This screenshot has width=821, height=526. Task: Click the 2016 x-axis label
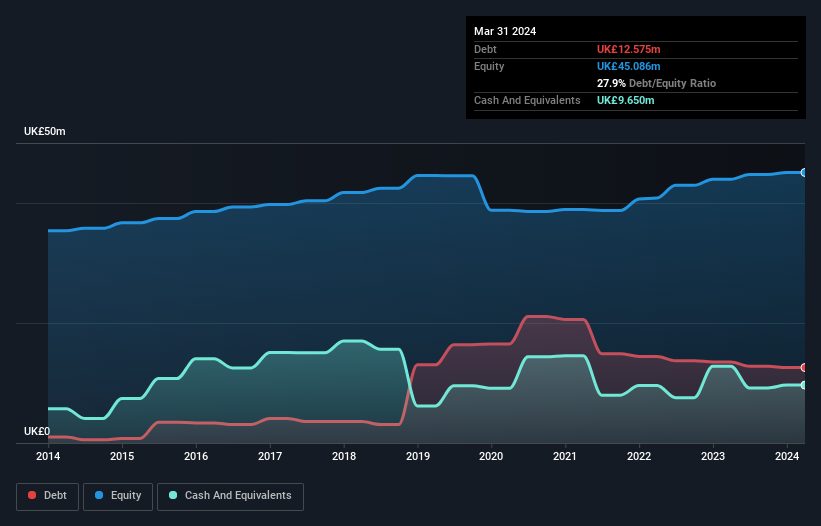(196, 456)
